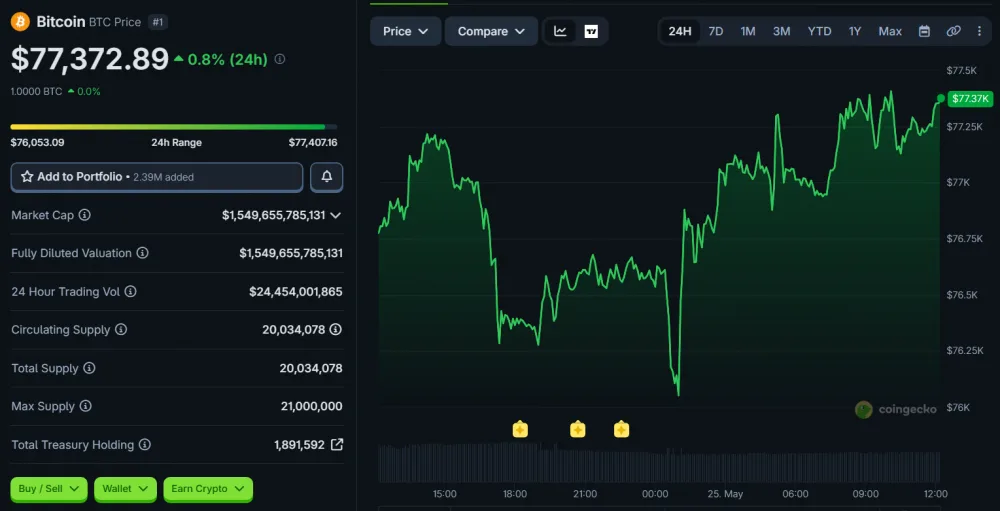Select the Max time range tab
This screenshot has height=511, width=1000.
pyautogui.click(x=890, y=31)
